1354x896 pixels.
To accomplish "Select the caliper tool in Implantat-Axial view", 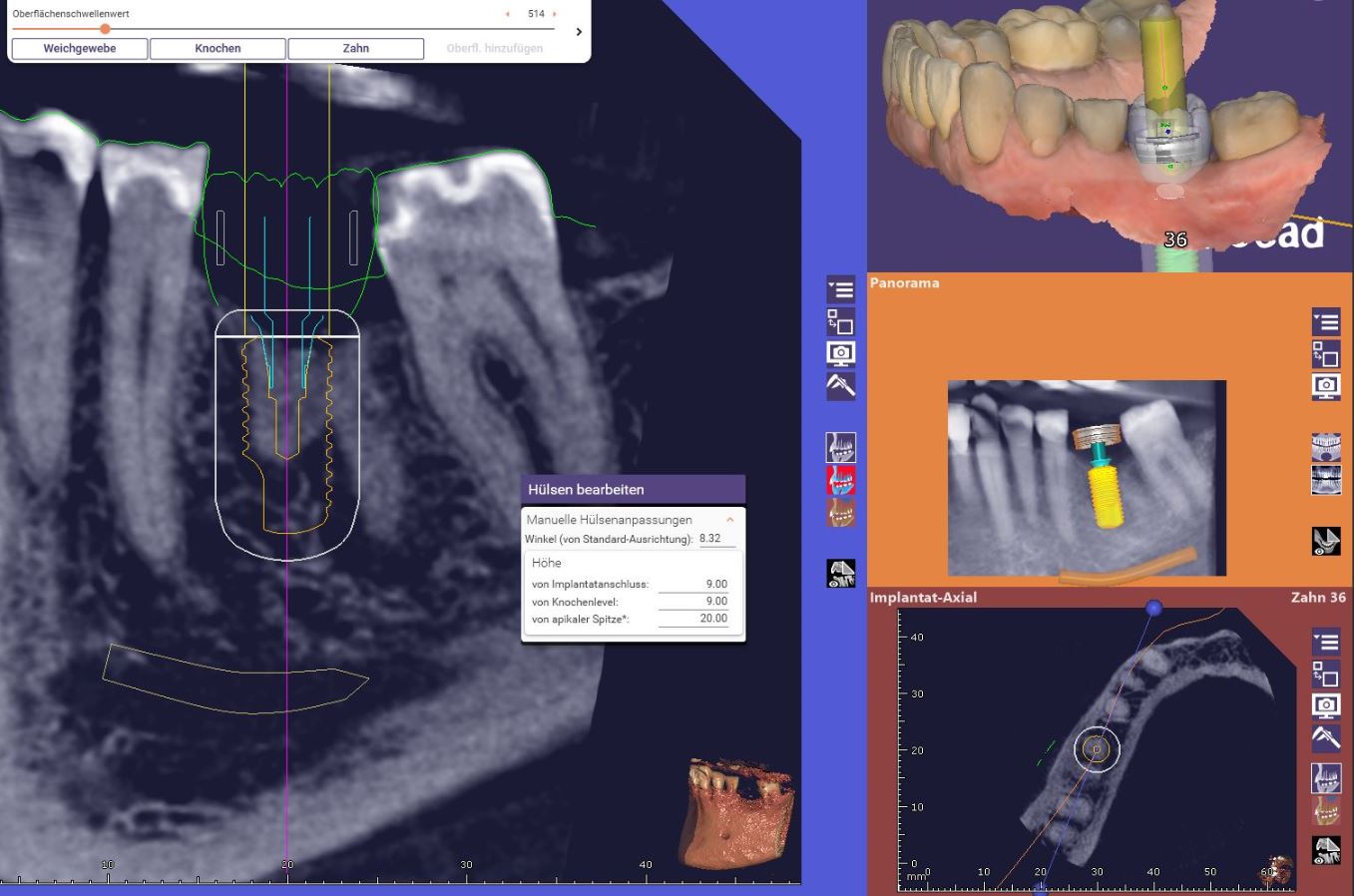I will pyautogui.click(x=1325, y=737).
